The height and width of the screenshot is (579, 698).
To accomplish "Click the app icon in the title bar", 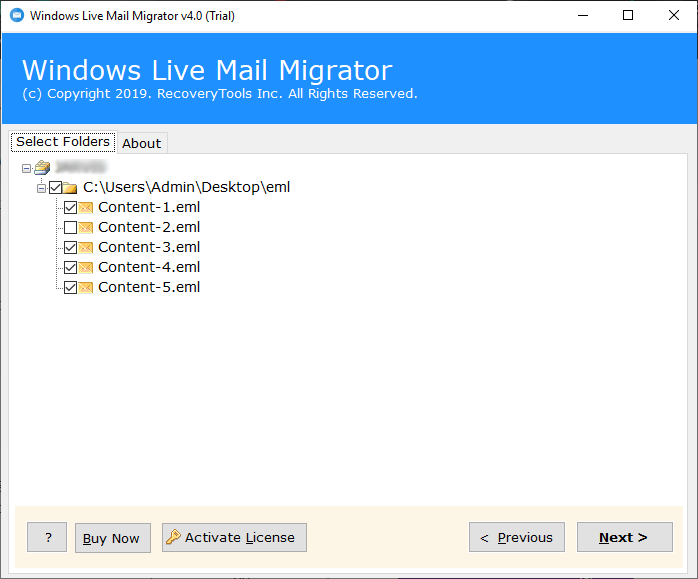I will coord(17,15).
